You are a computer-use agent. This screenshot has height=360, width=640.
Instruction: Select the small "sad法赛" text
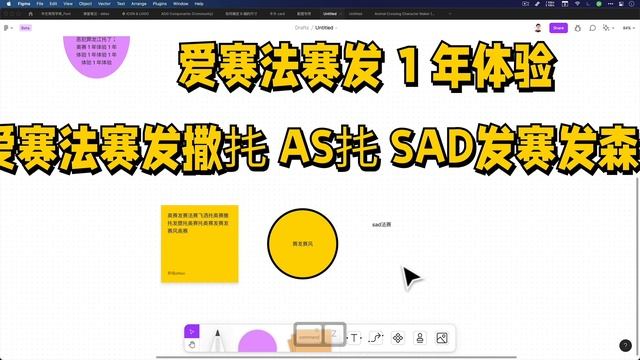(382, 224)
